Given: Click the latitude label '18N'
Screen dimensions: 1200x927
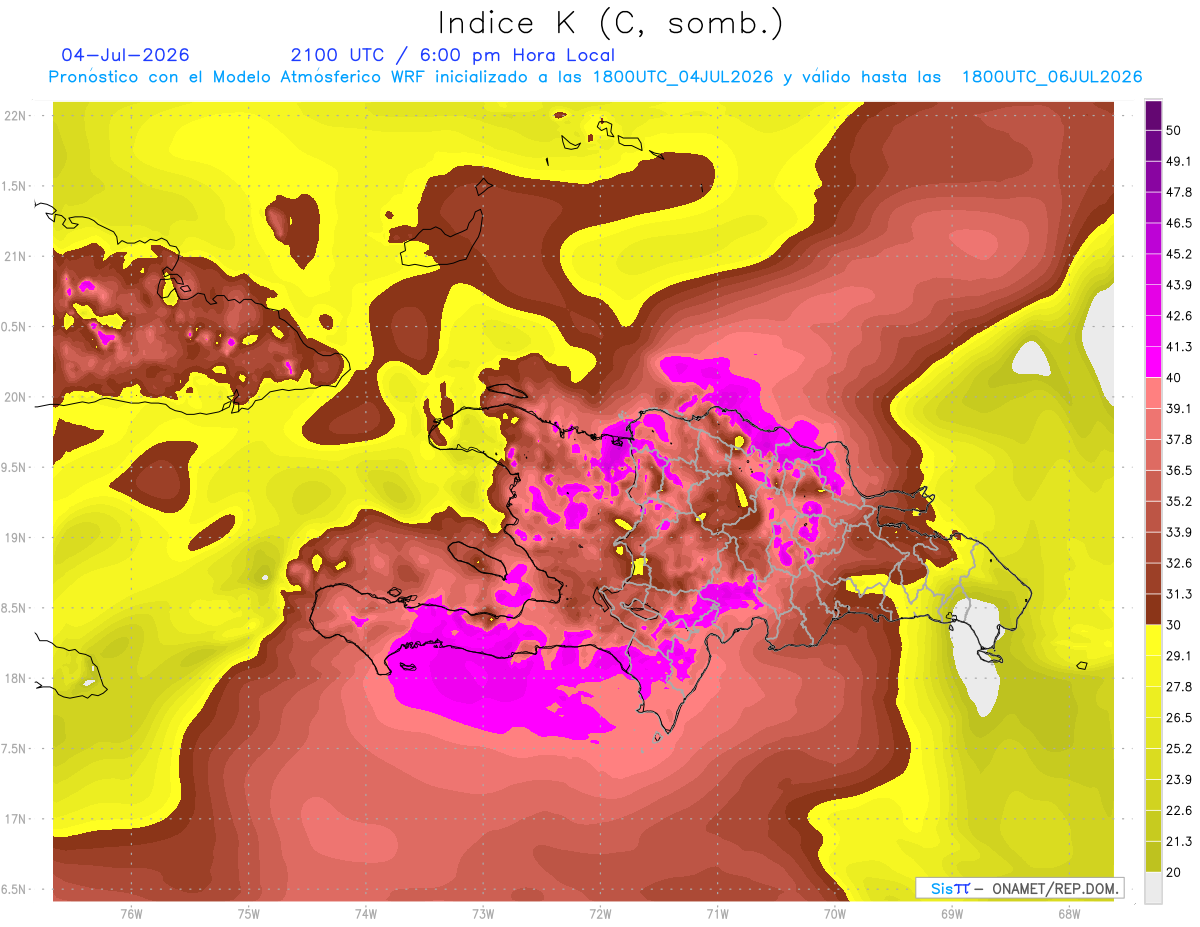Looking at the screenshot, I should coord(16,679).
